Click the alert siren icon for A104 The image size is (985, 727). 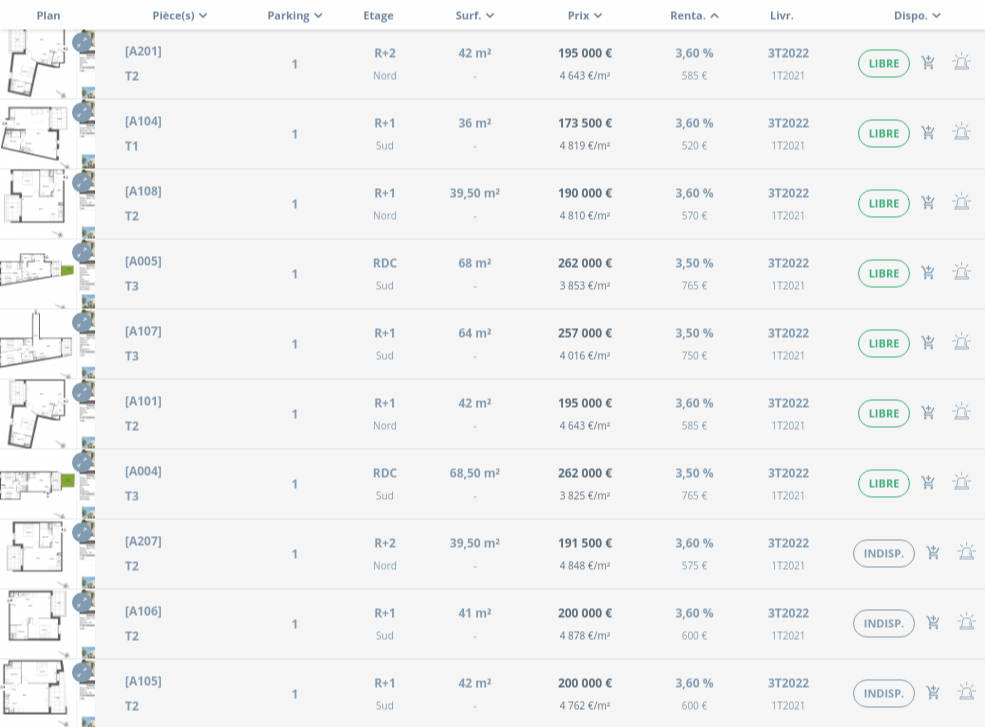(961, 132)
